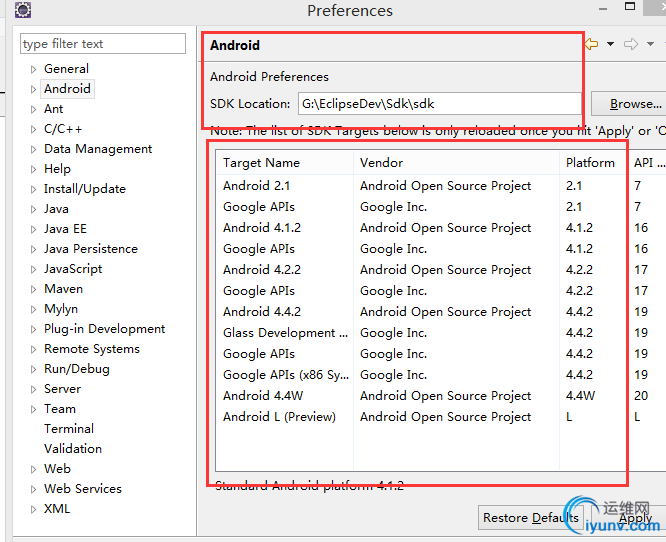Image resolution: width=666 pixels, height=542 pixels.
Task: Focus the type filter text field
Action: [103, 44]
